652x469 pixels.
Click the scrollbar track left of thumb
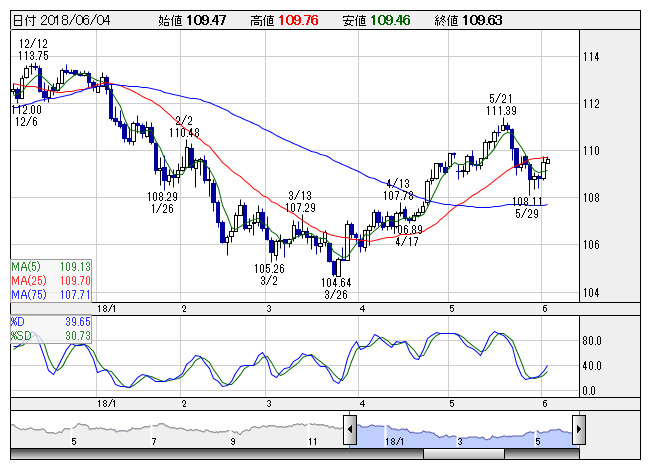[x=200, y=454]
